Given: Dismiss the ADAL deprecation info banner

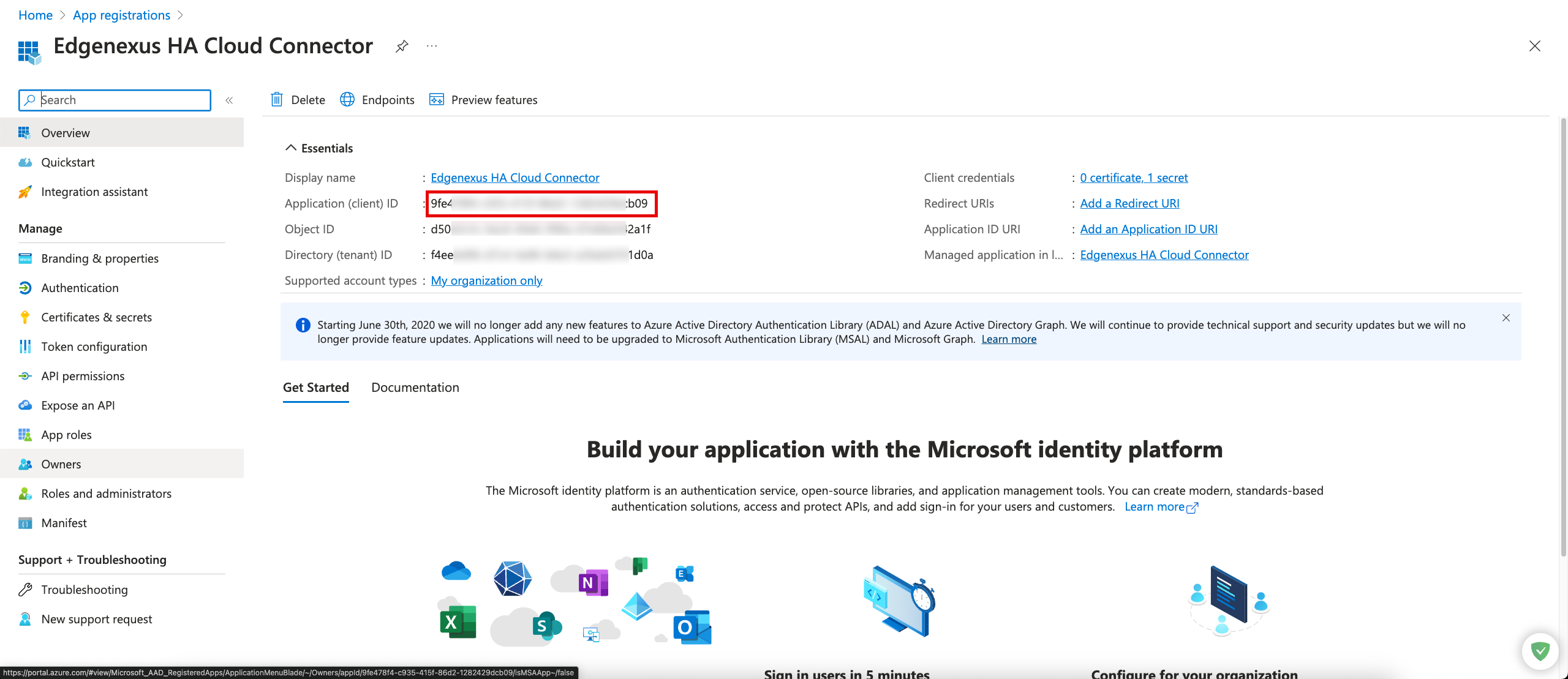Looking at the screenshot, I should click(x=1506, y=318).
